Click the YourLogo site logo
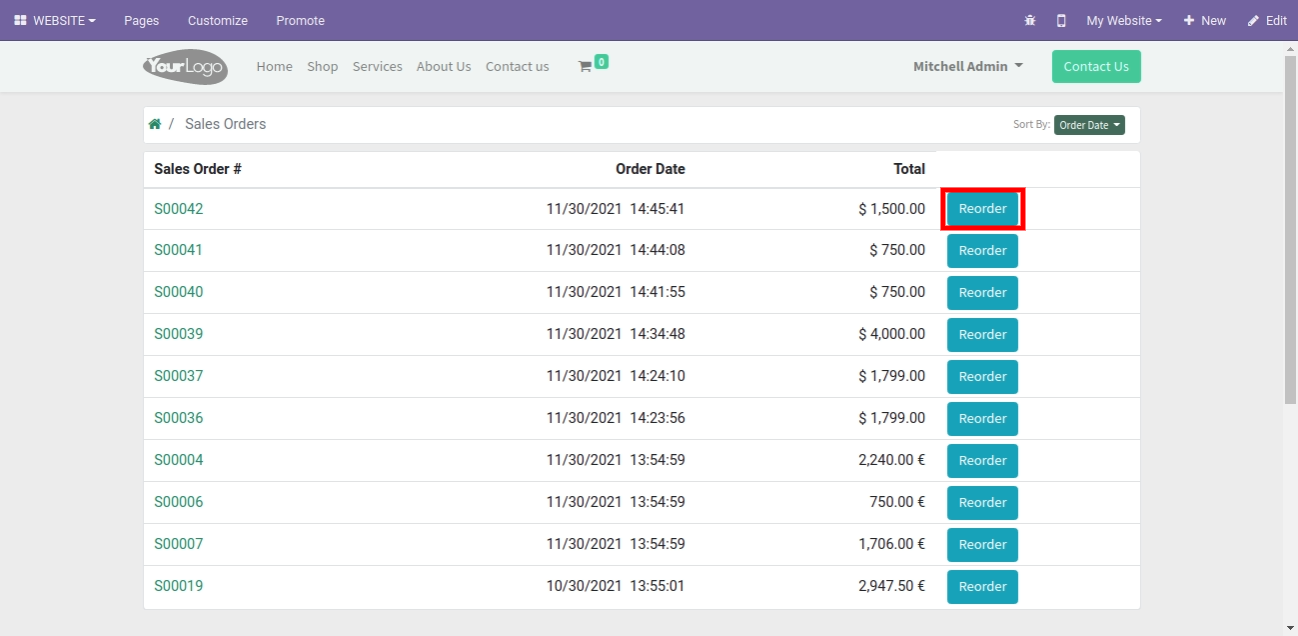The height and width of the screenshot is (636, 1298). 185,67
